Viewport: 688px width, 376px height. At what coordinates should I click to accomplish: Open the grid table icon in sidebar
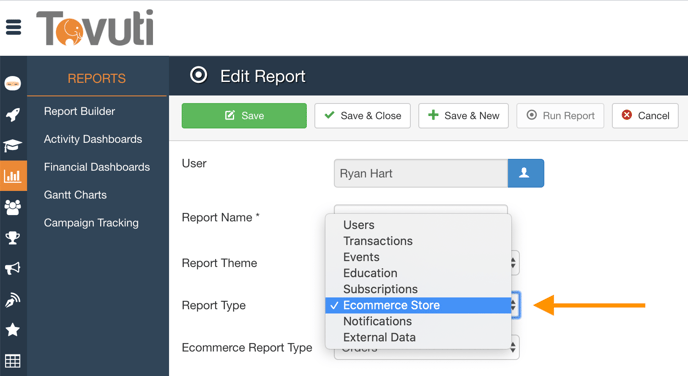13,361
